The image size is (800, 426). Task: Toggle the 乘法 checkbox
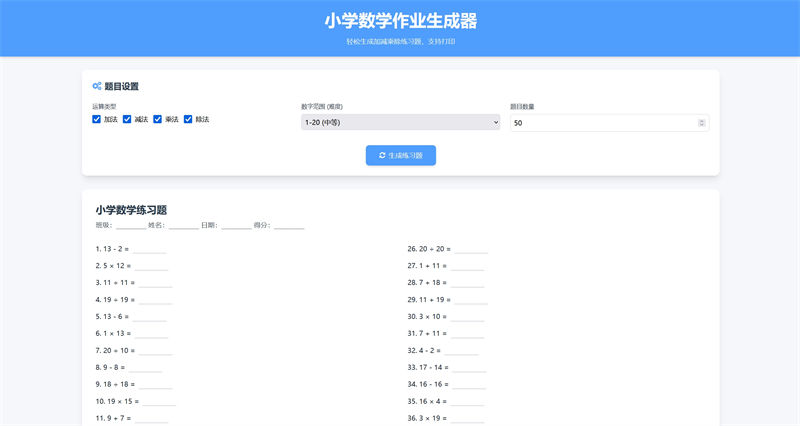[x=158, y=119]
